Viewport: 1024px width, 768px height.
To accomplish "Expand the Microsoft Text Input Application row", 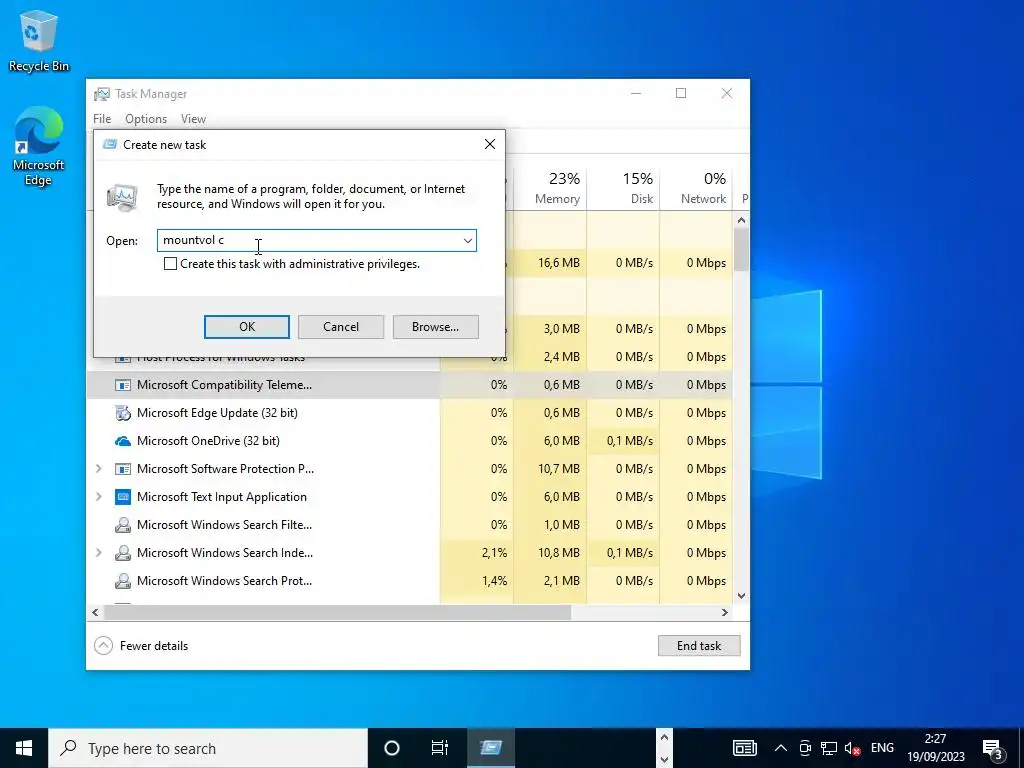I will [99, 497].
